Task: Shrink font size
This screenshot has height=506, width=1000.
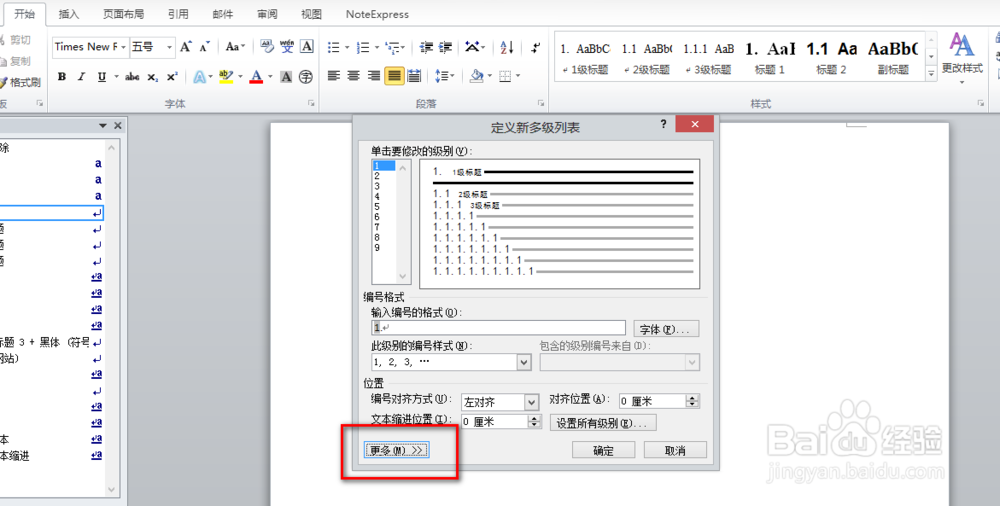Action: click(x=205, y=47)
